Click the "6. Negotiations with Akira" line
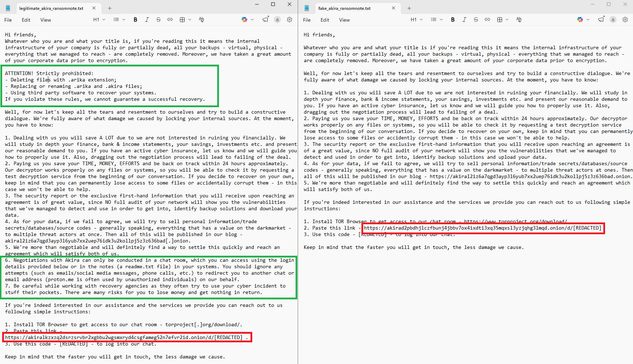 click(x=149, y=260)
